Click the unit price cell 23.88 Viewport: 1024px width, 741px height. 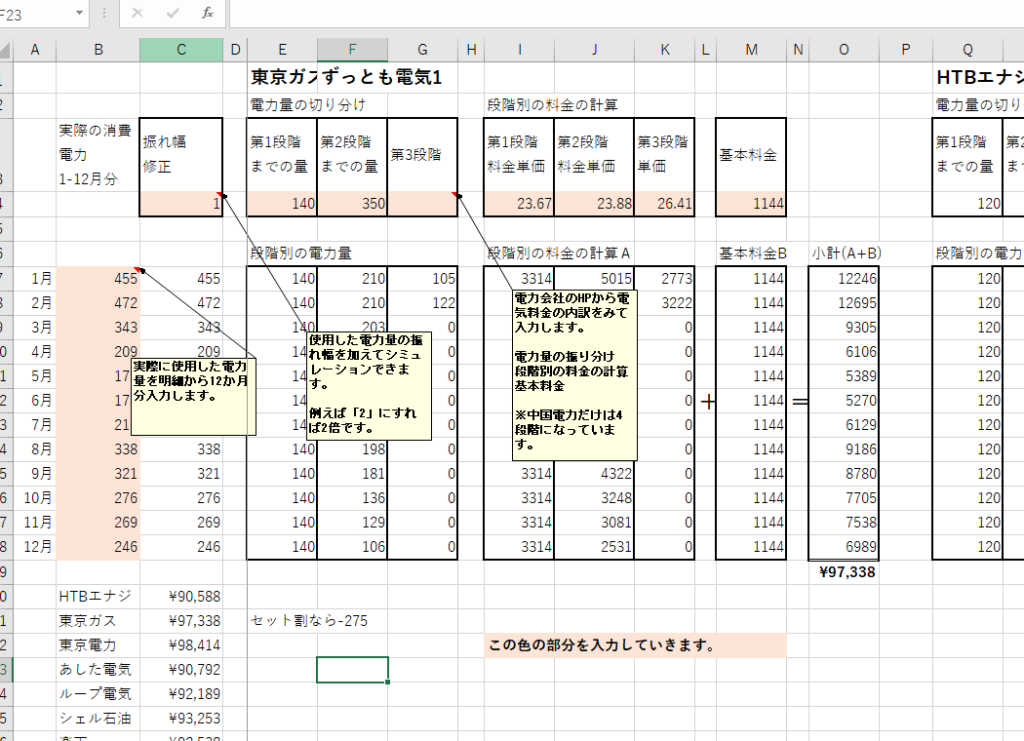coord(594,204)
